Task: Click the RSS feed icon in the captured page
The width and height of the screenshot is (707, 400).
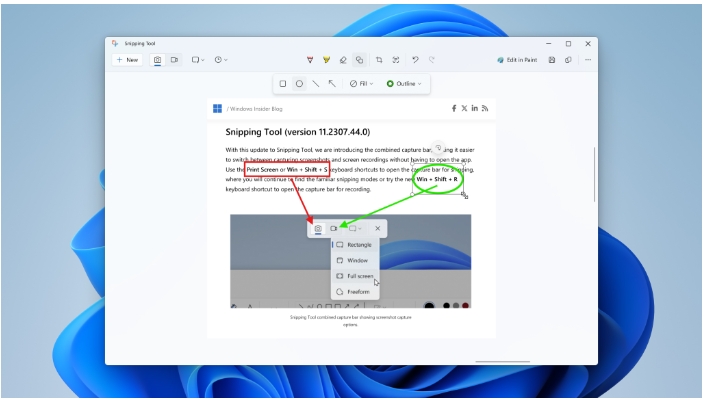Action: [485, 108]
